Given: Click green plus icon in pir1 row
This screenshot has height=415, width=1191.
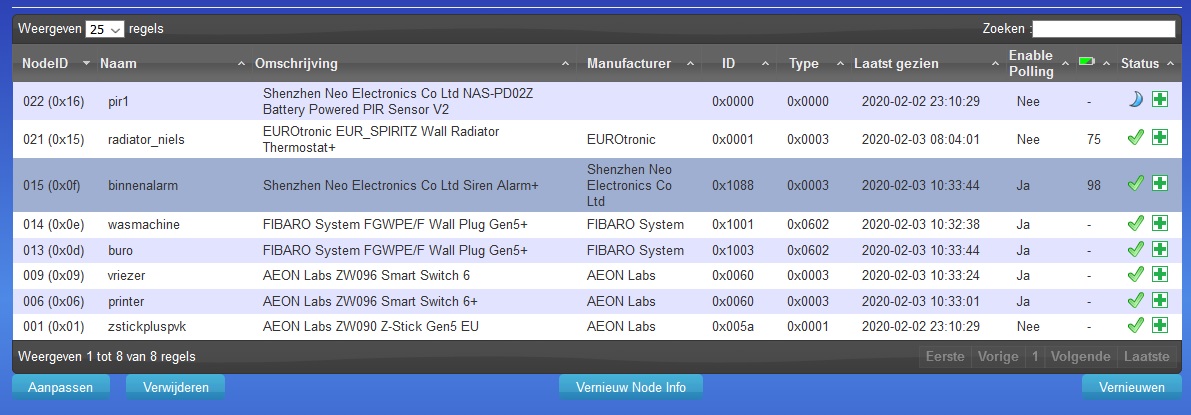Looking at the screenshot, I should [1160, 99].
